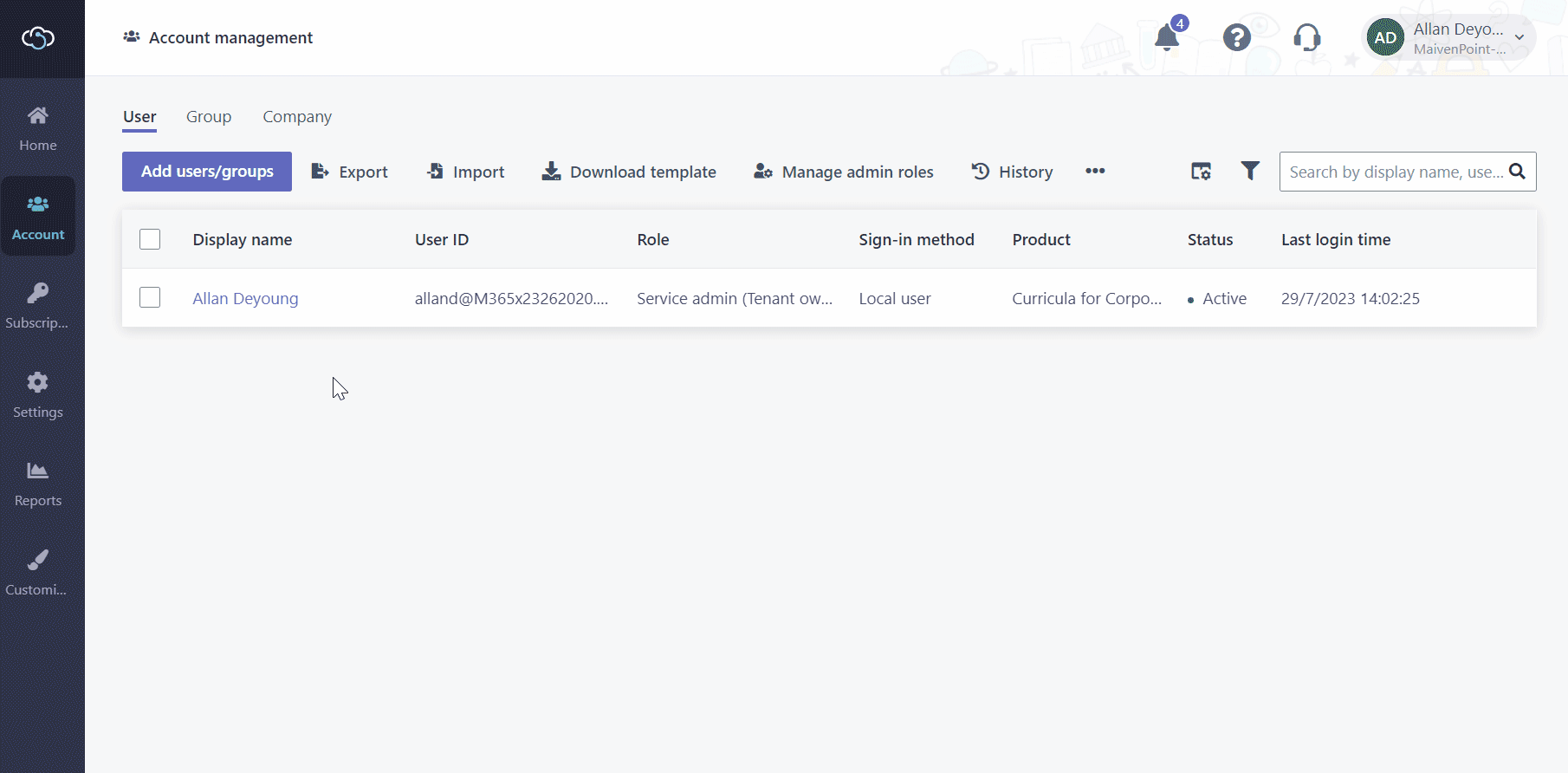Switch to the Company tab
The height and width of the screenshot is (773, 1568).
coord(297,117)
